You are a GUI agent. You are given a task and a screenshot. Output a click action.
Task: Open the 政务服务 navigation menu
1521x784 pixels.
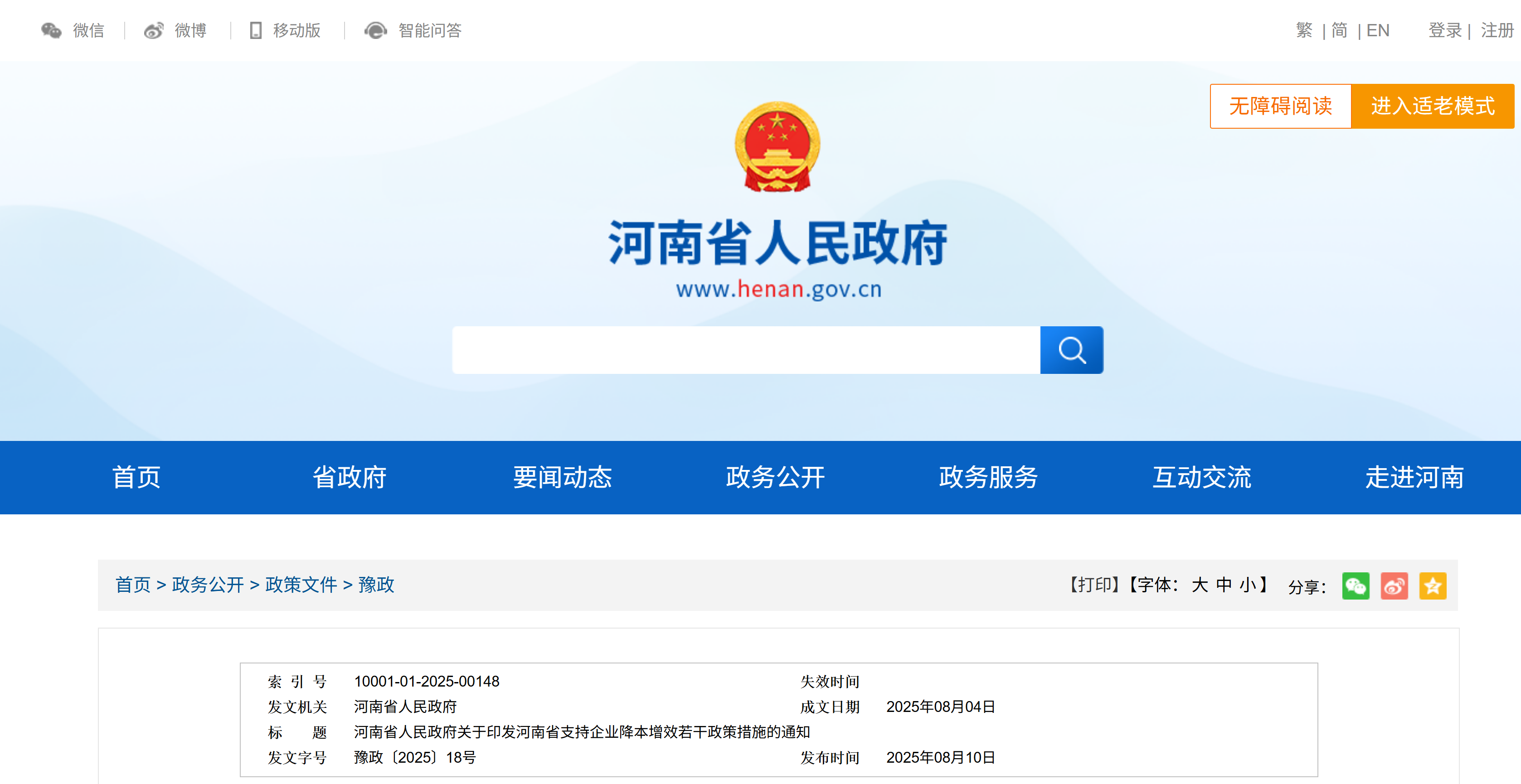pos(988,477)
